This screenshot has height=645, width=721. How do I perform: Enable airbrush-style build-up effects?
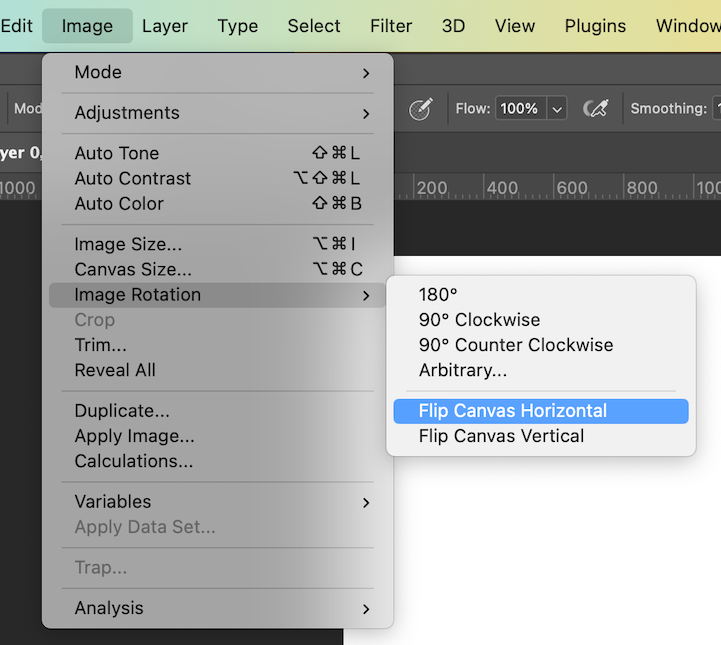coord(597,109)
